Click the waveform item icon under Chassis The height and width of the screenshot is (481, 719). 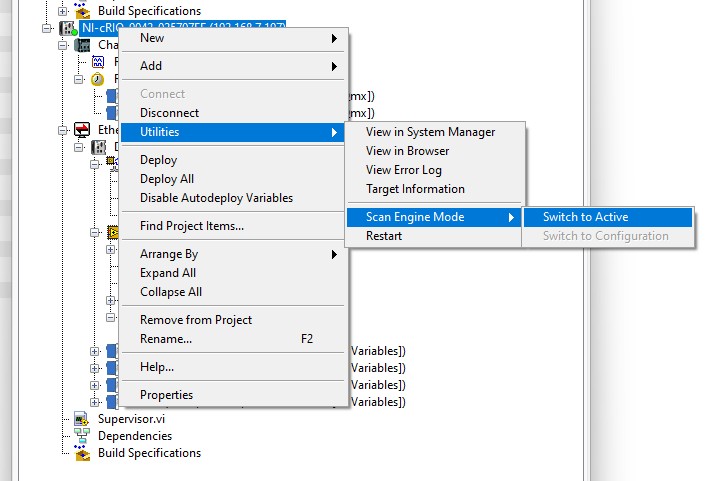98,62
